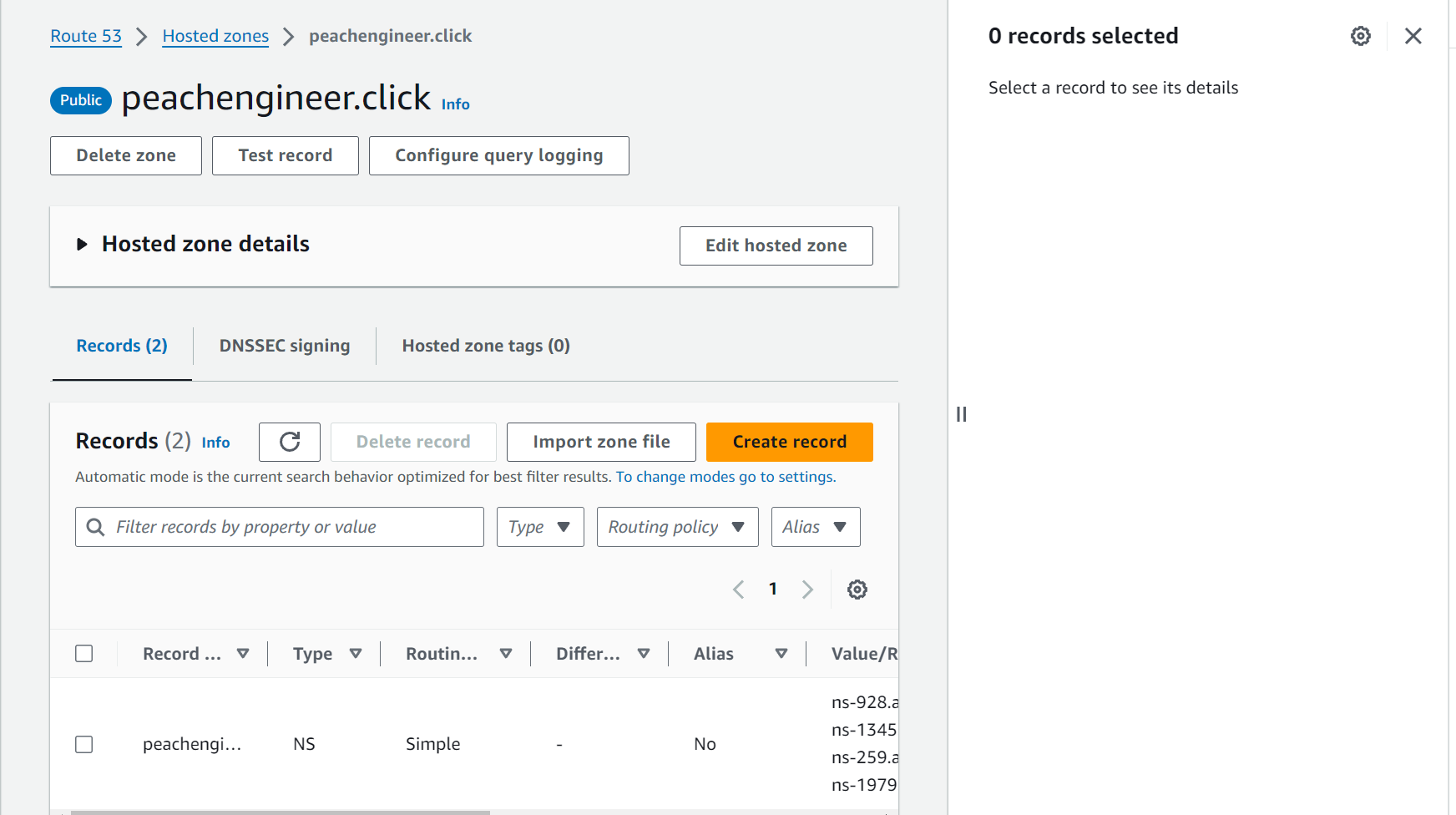This screenshot has width=1456, height=815.
Task: Open Info link next to peachengineer.click title
Action: [x=456, y=104]
